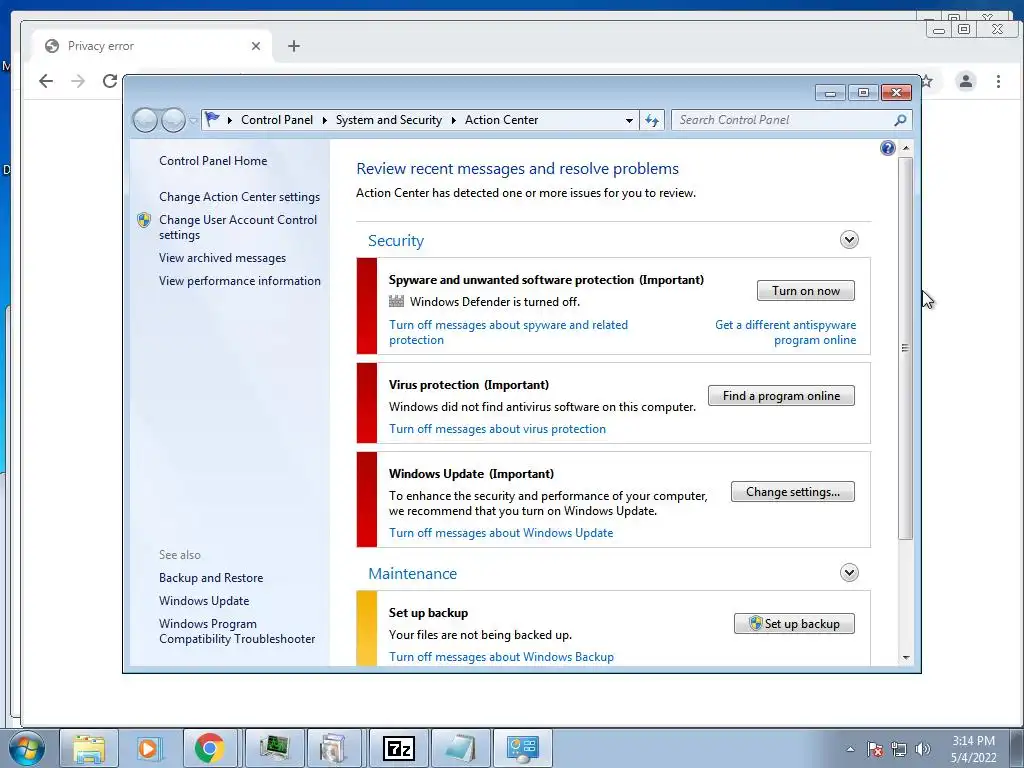Collapse the Security section chevron
The width and height of the screenshot is (1024, 768).
tap(849, 240)
